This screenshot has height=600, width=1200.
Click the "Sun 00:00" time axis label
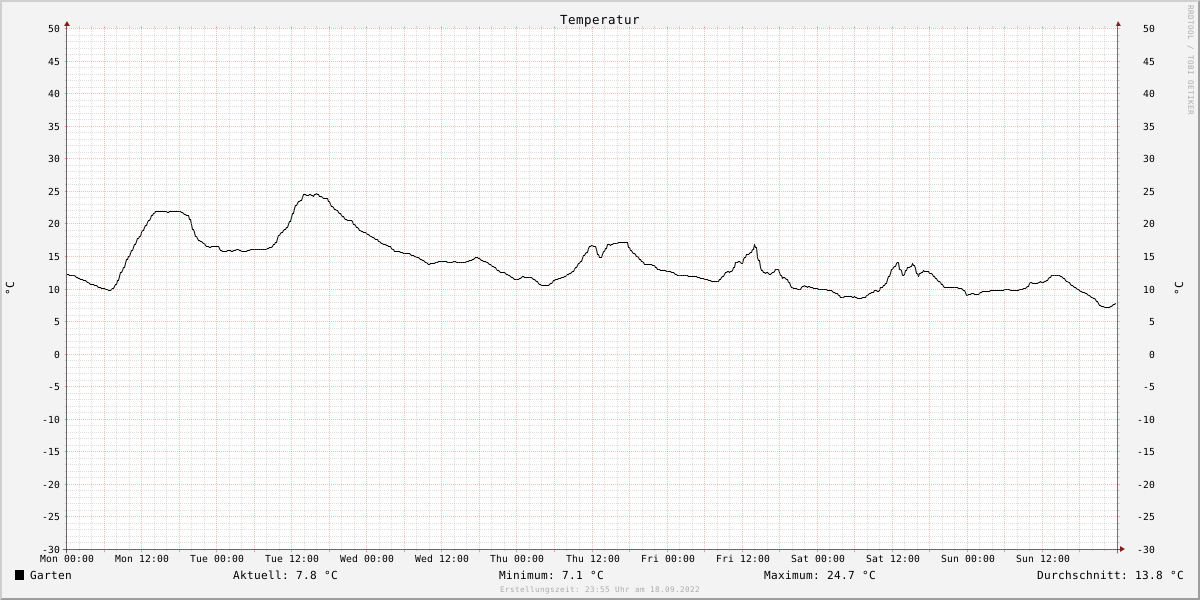pos(968,559)
